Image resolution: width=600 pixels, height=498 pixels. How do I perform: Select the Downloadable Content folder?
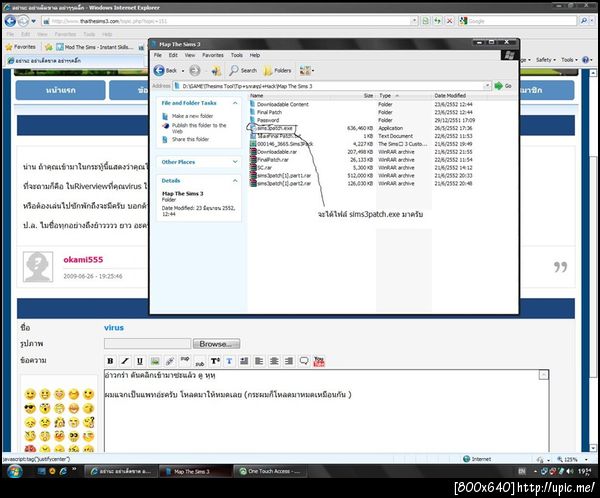click(x=282, y=104)
